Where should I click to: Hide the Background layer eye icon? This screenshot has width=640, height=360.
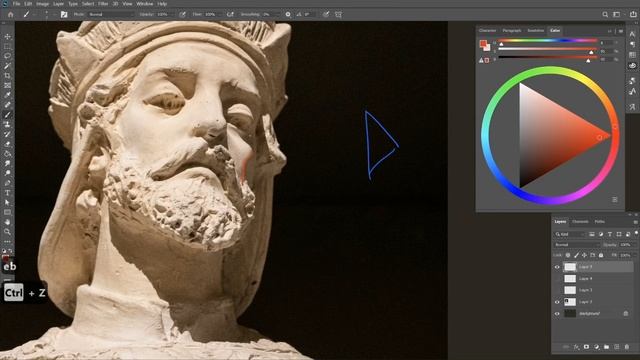point(557,314)
